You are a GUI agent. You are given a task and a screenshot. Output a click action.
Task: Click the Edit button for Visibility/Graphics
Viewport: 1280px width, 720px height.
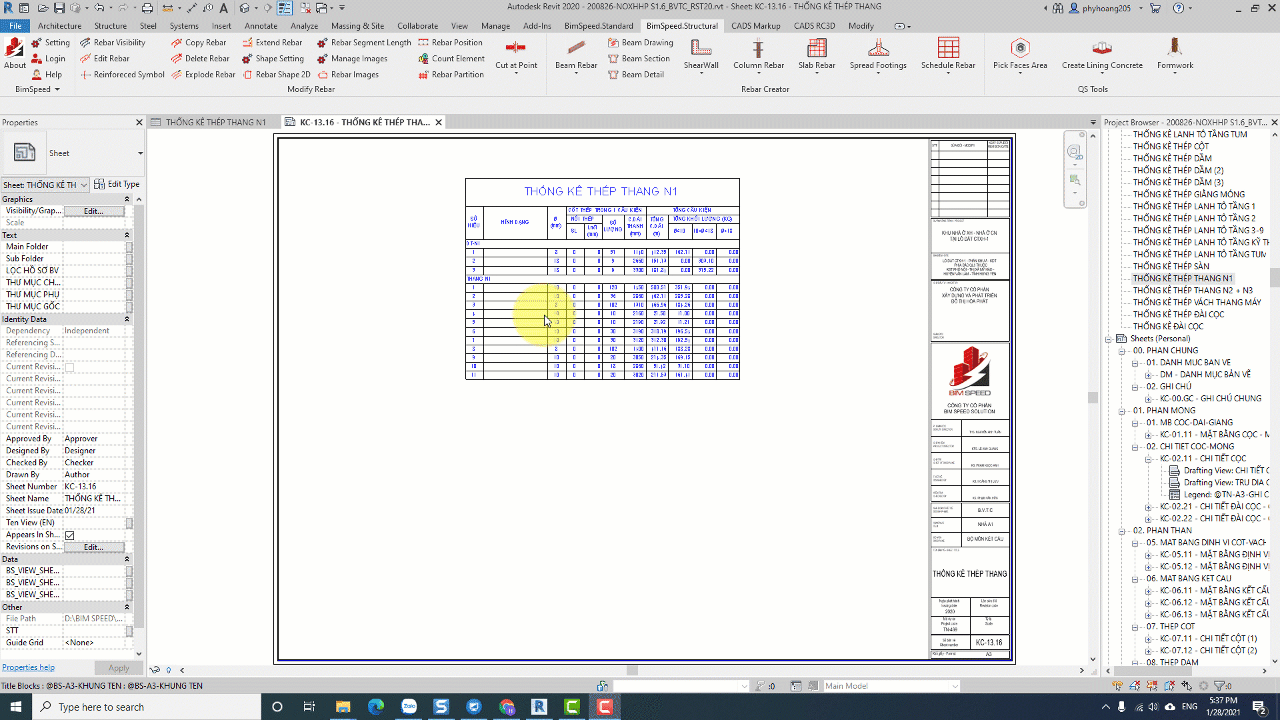[x=94, y=211]
